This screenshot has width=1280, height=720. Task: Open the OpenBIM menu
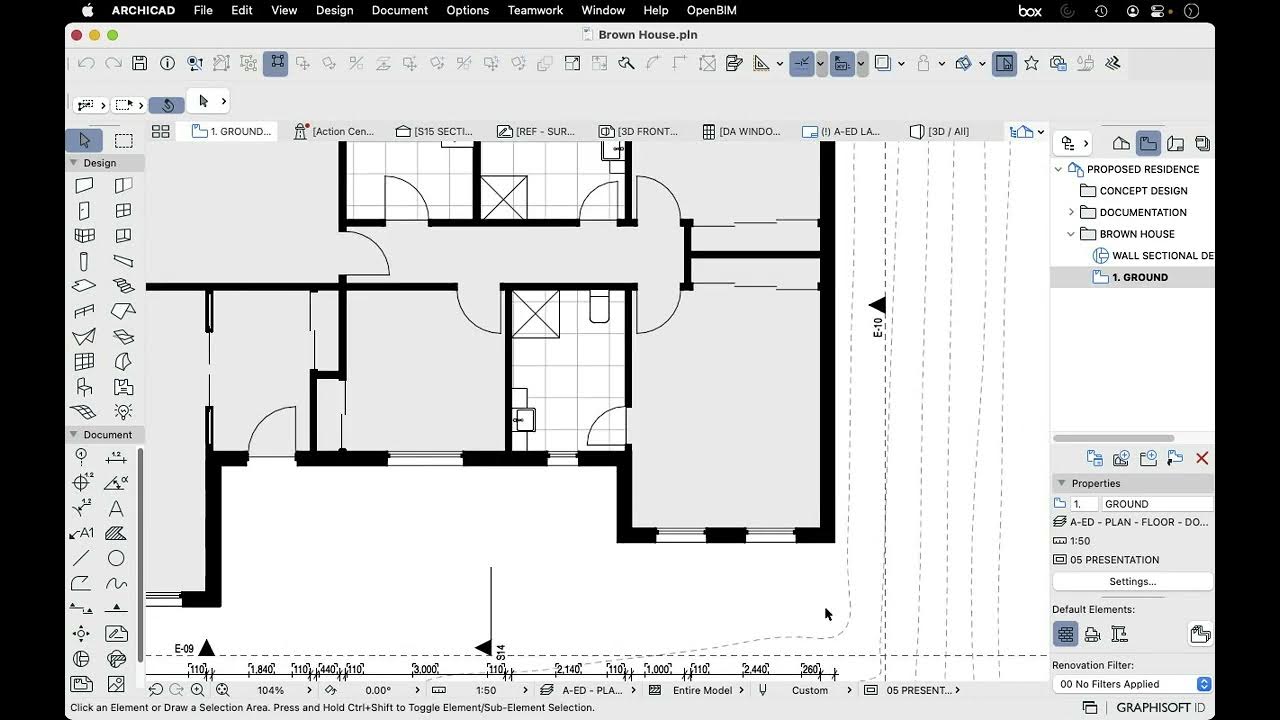[712, 10]
